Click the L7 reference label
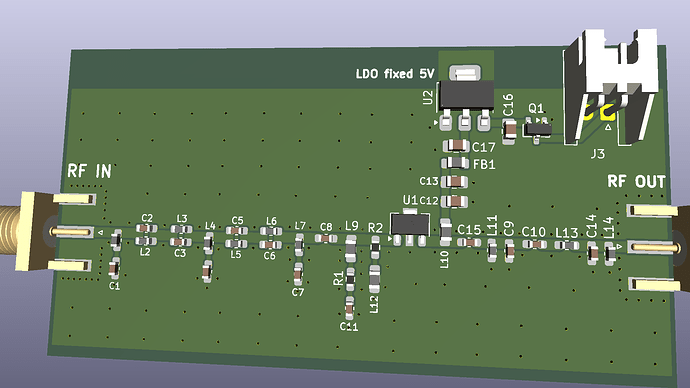This screenshot has width=690, height=388. coord(300,226)
